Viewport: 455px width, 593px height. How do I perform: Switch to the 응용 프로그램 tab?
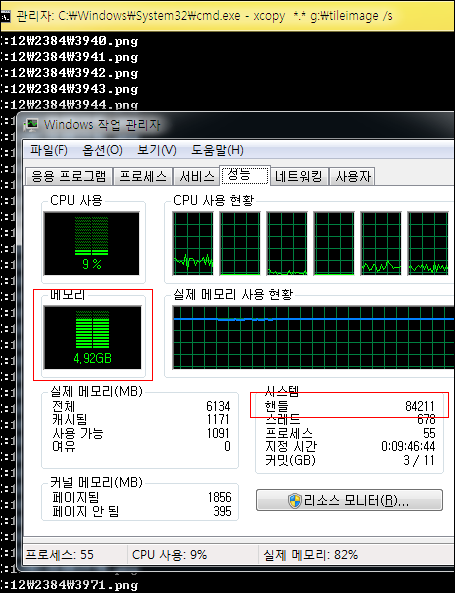[68, 176]
